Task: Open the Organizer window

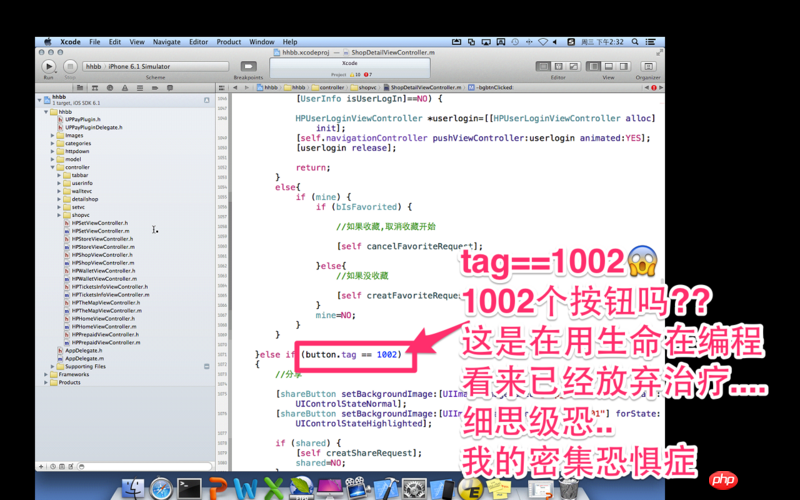Action: pyautogui.click(x=648, y=66)
